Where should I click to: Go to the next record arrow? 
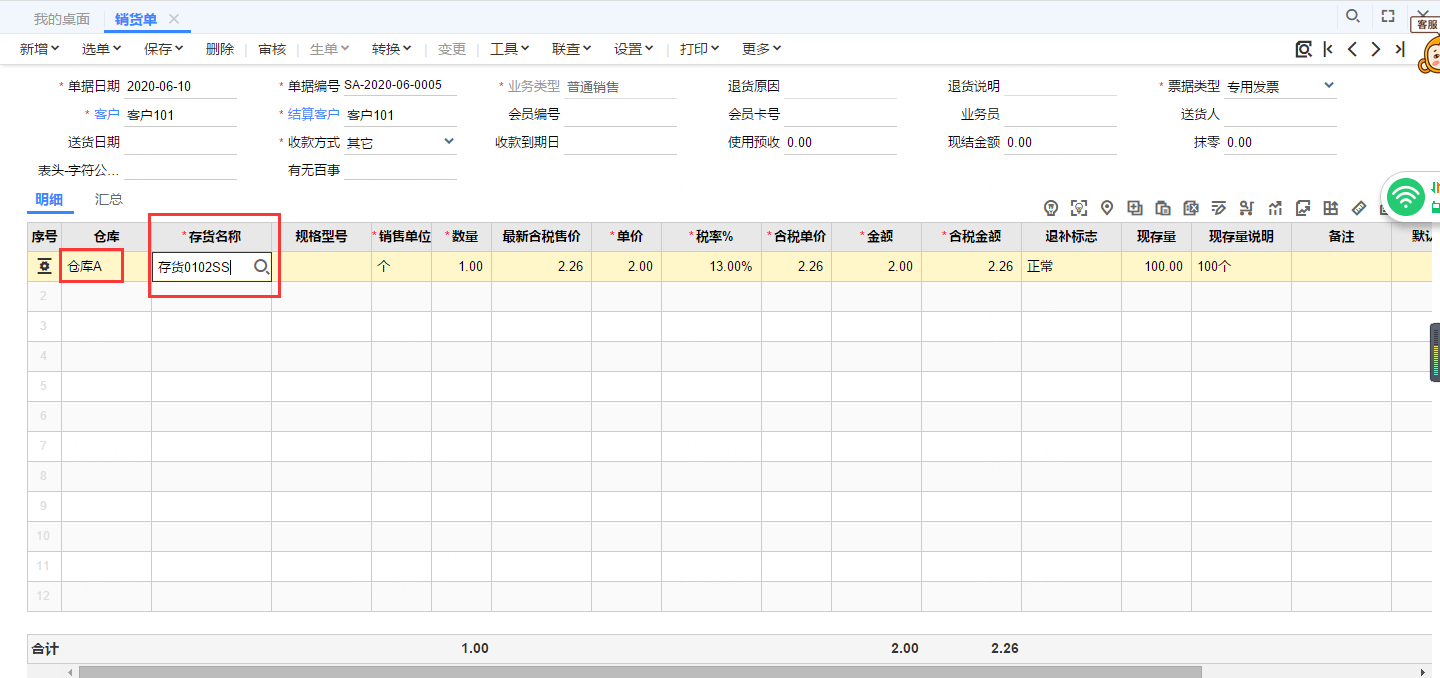point(1376,49)
